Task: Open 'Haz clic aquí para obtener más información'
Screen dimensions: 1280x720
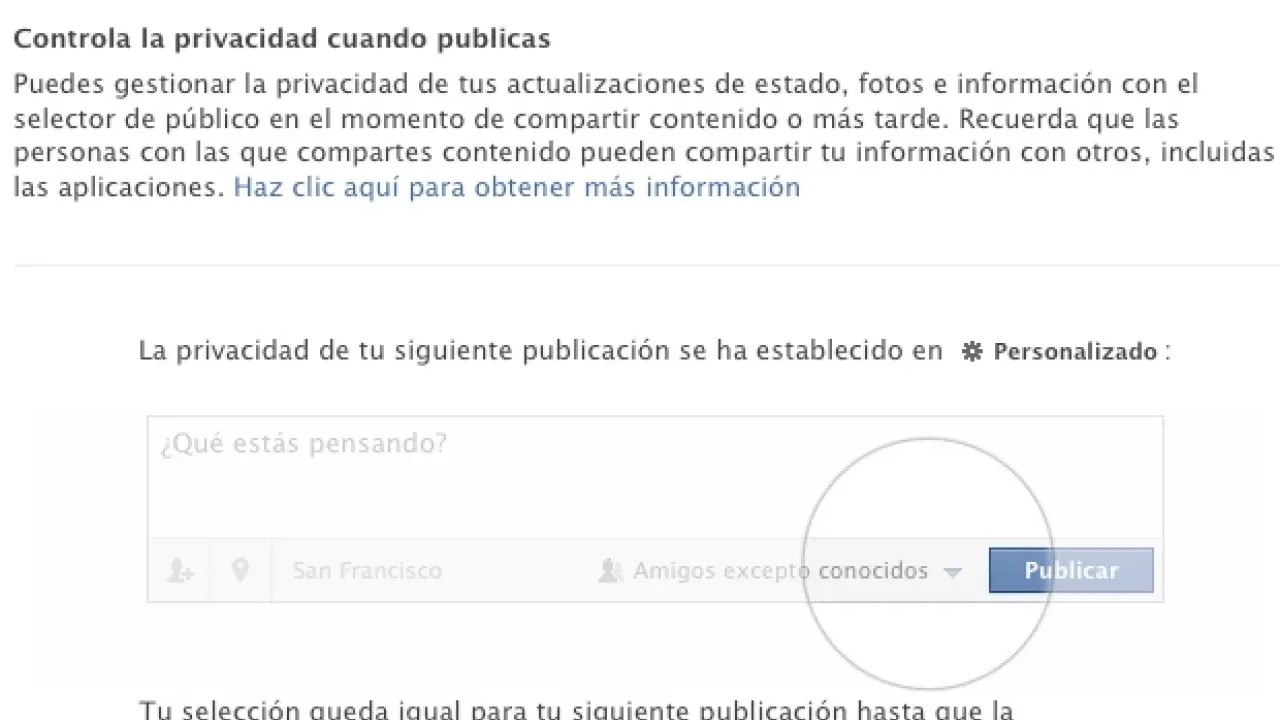Action: (516, 187)
